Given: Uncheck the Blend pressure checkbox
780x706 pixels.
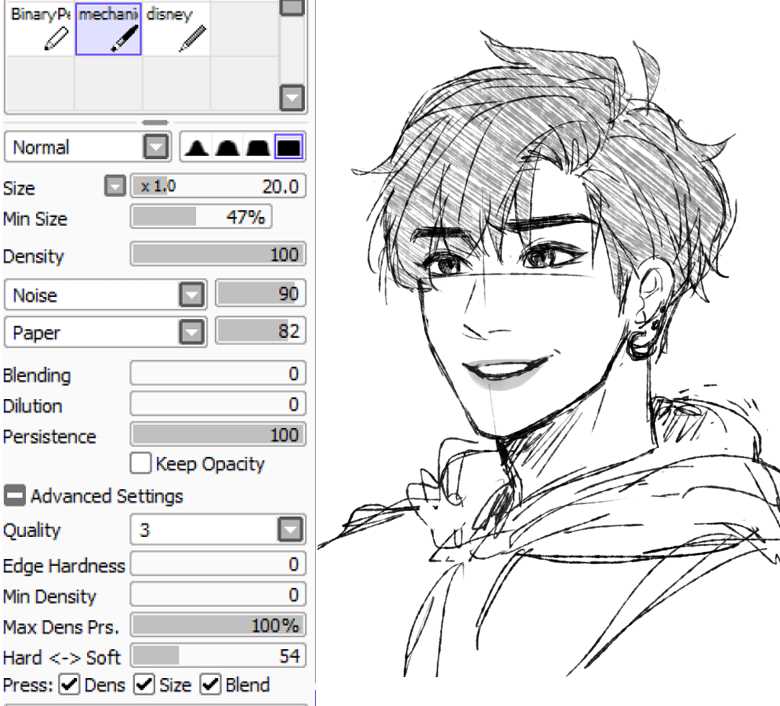Looking at the screenshot, I should coord(210,685).
